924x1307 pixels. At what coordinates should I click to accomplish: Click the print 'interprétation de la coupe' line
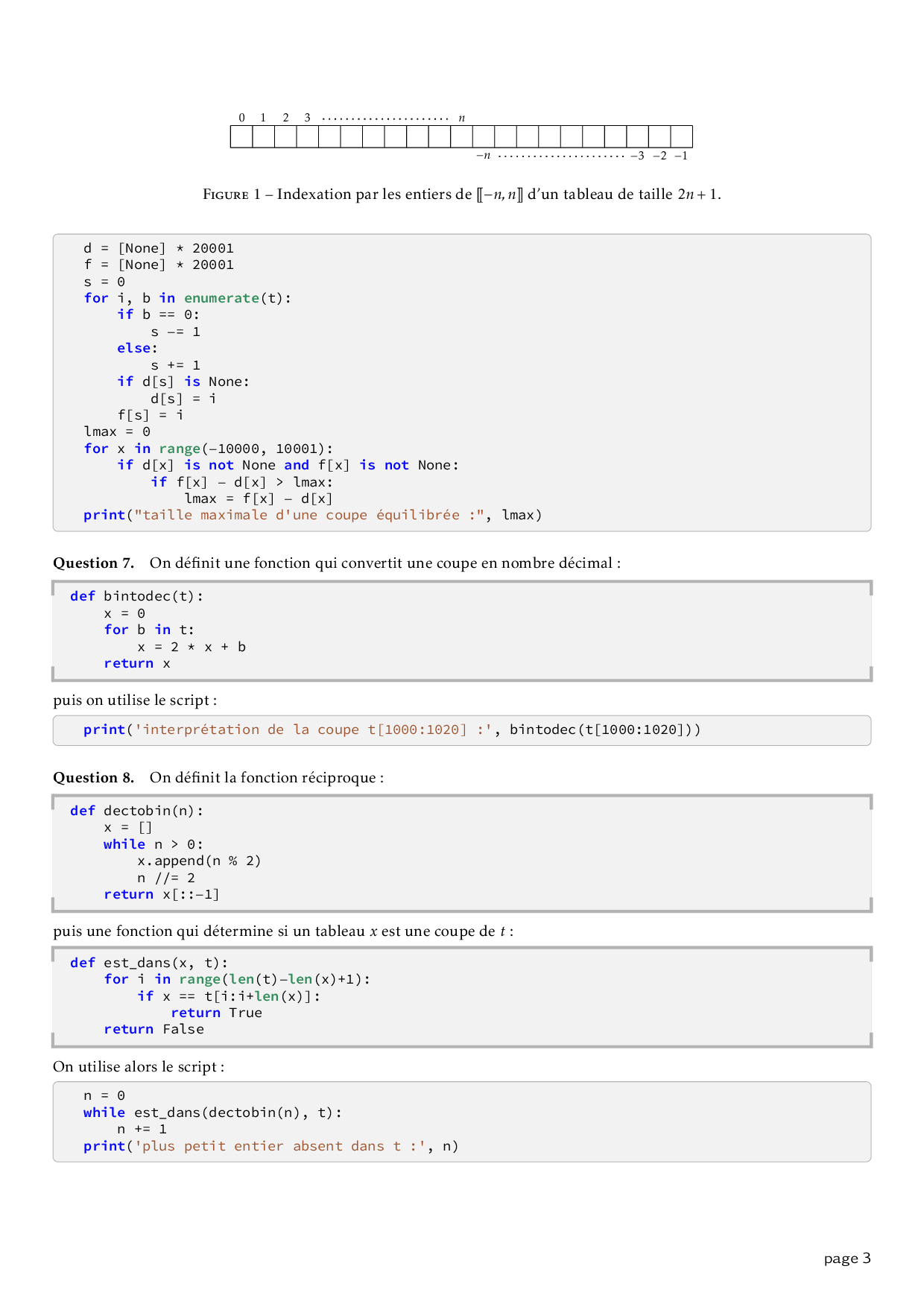[391, 730]
